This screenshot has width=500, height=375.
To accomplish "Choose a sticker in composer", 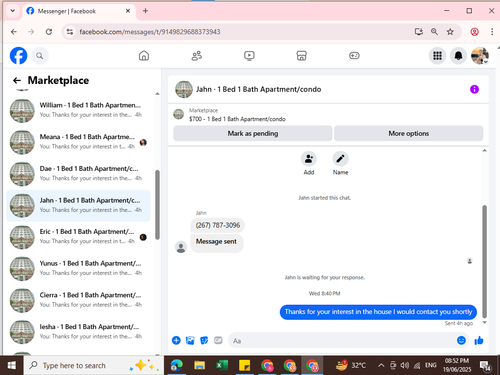I will pyautogui.click(x=204, y=340).
